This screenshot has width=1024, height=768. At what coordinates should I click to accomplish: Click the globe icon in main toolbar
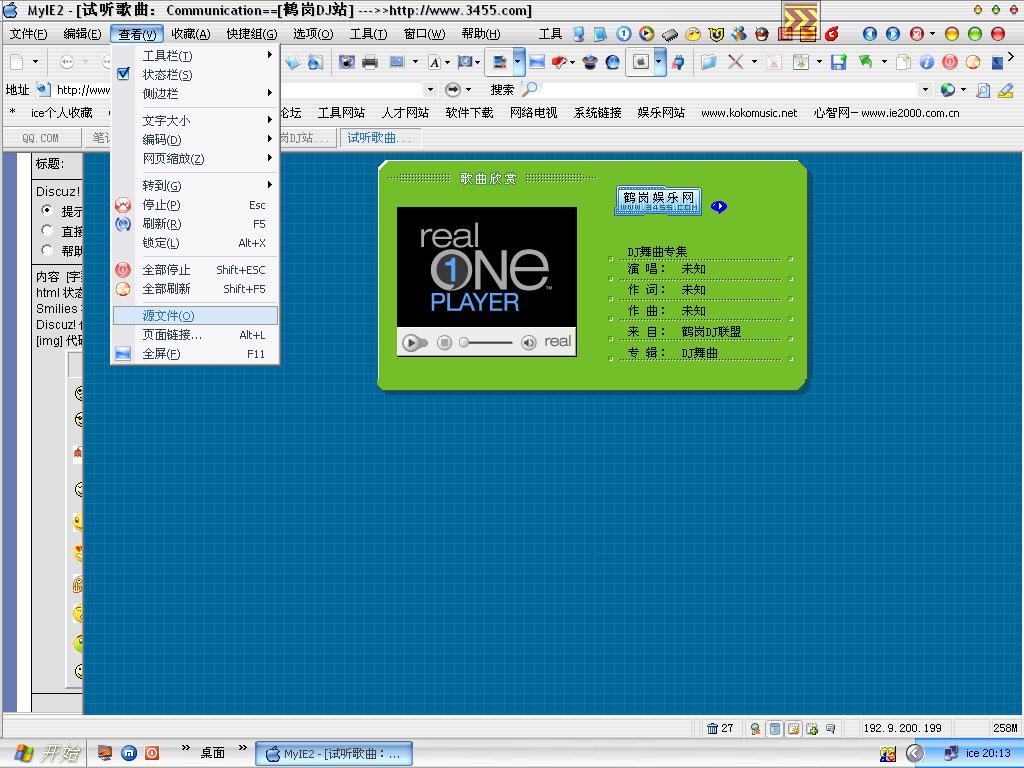point(613,62)
